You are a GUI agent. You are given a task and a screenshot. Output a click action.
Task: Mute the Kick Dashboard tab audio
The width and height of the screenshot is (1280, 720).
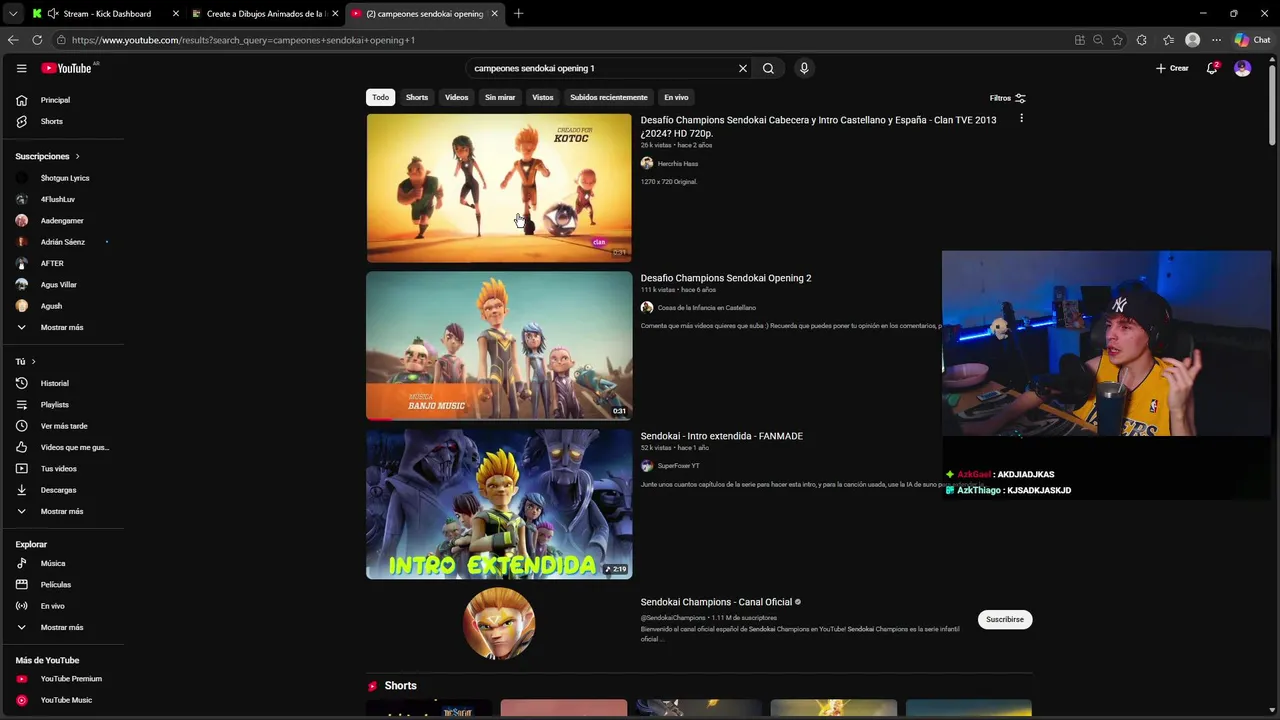pos(52,14)
